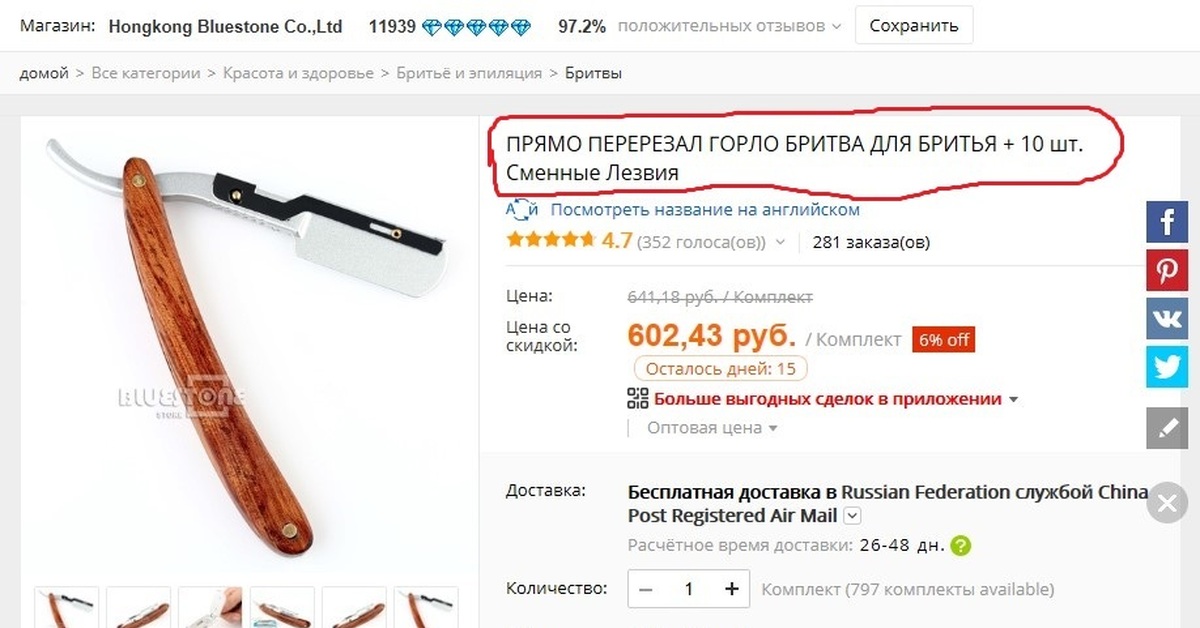
Task: Decrease quantity with minus button
Action: 645,589
